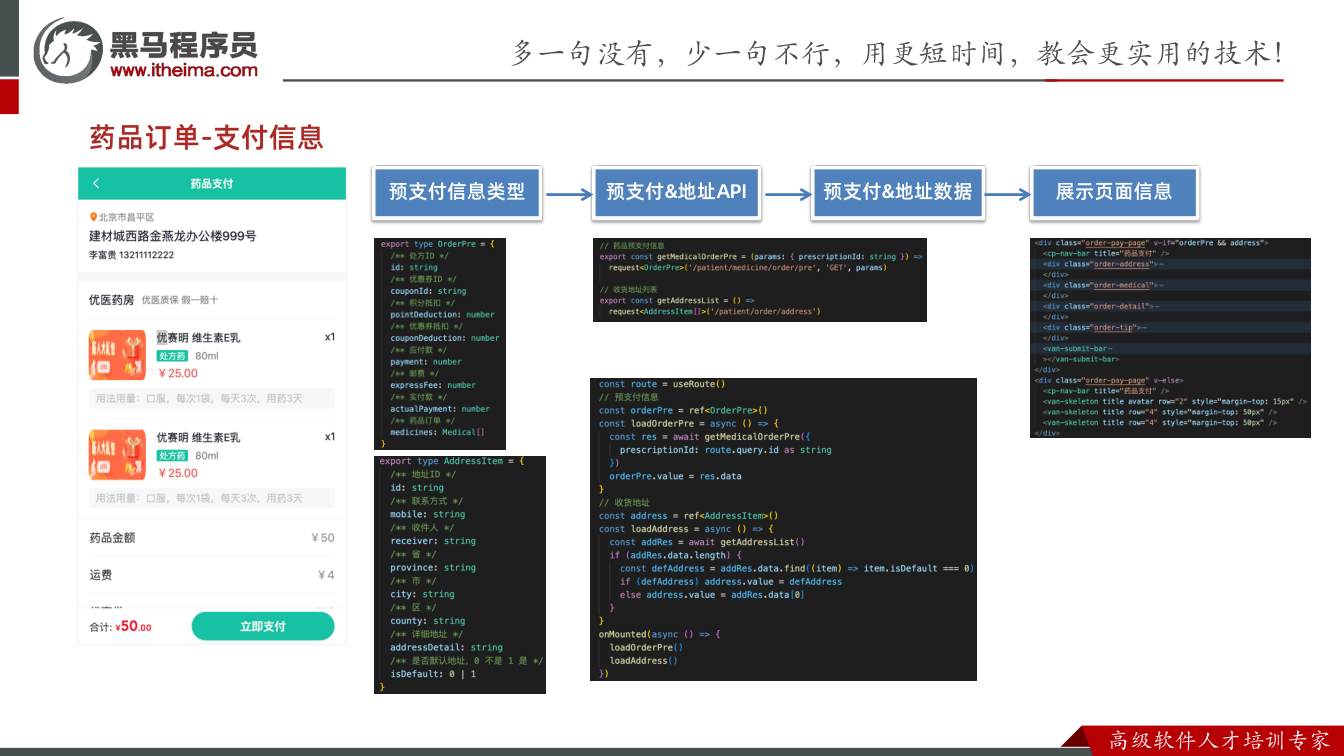
Task: Click the line 'export type OrderPre = {'
Action: (437, 244)
